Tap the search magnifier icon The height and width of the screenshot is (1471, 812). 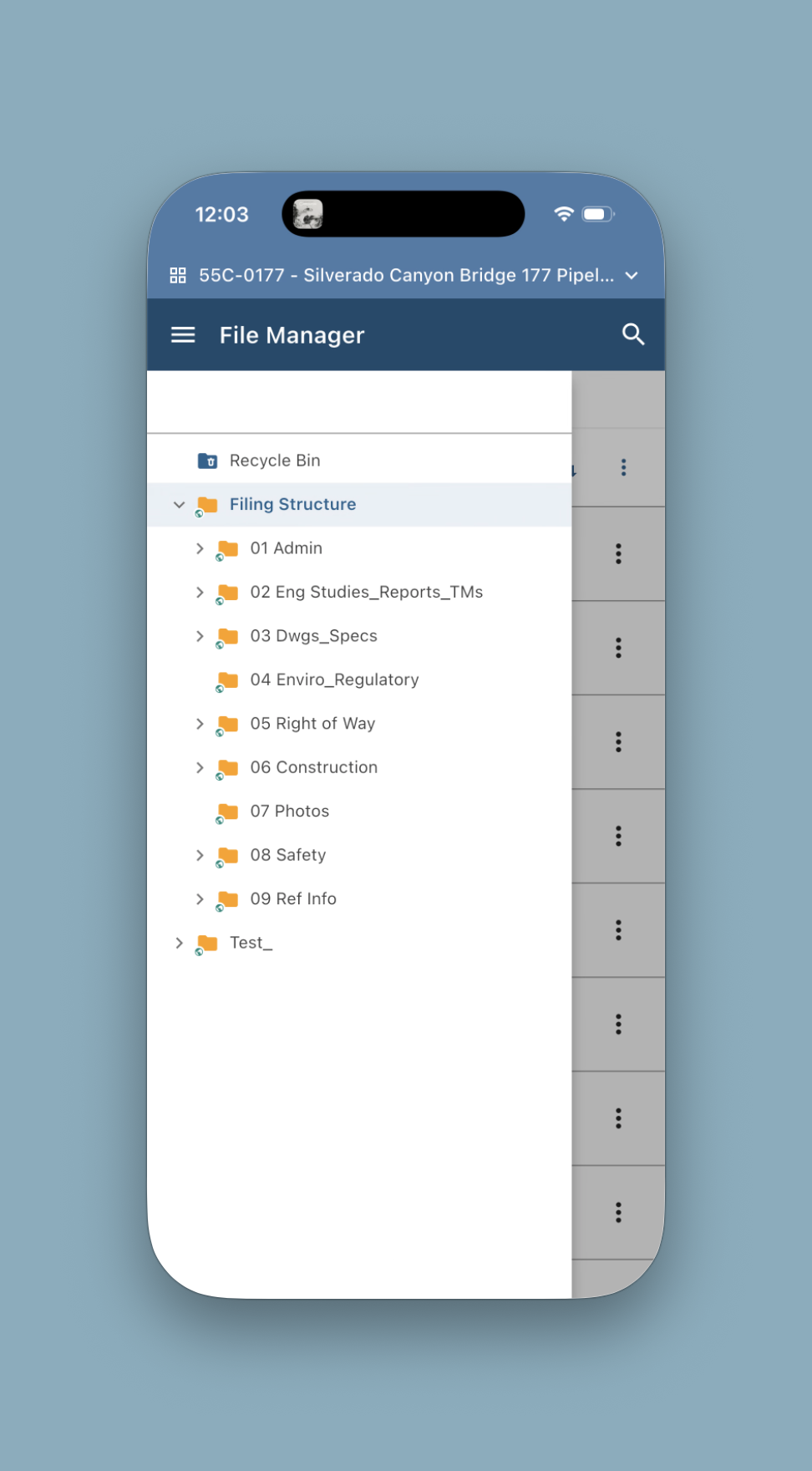633,334
